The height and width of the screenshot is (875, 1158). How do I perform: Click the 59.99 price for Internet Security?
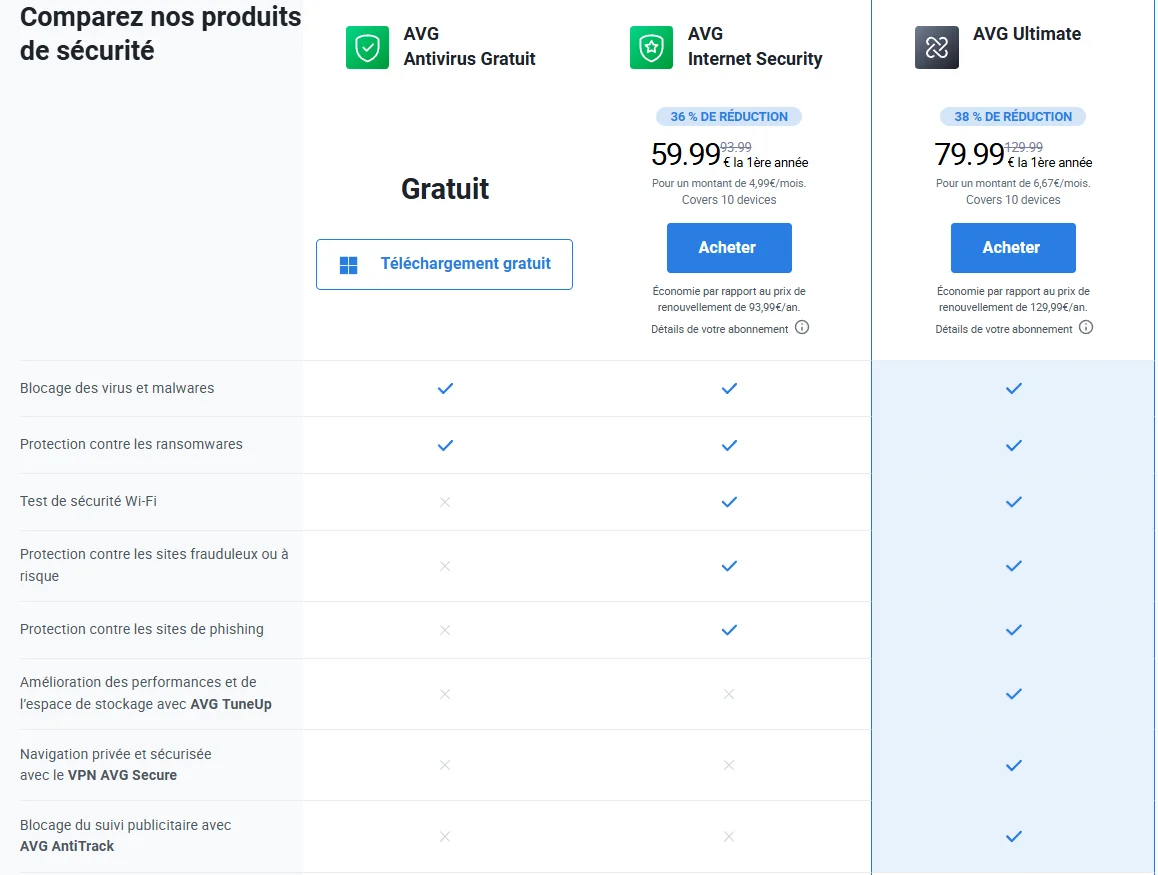[685, 154]
